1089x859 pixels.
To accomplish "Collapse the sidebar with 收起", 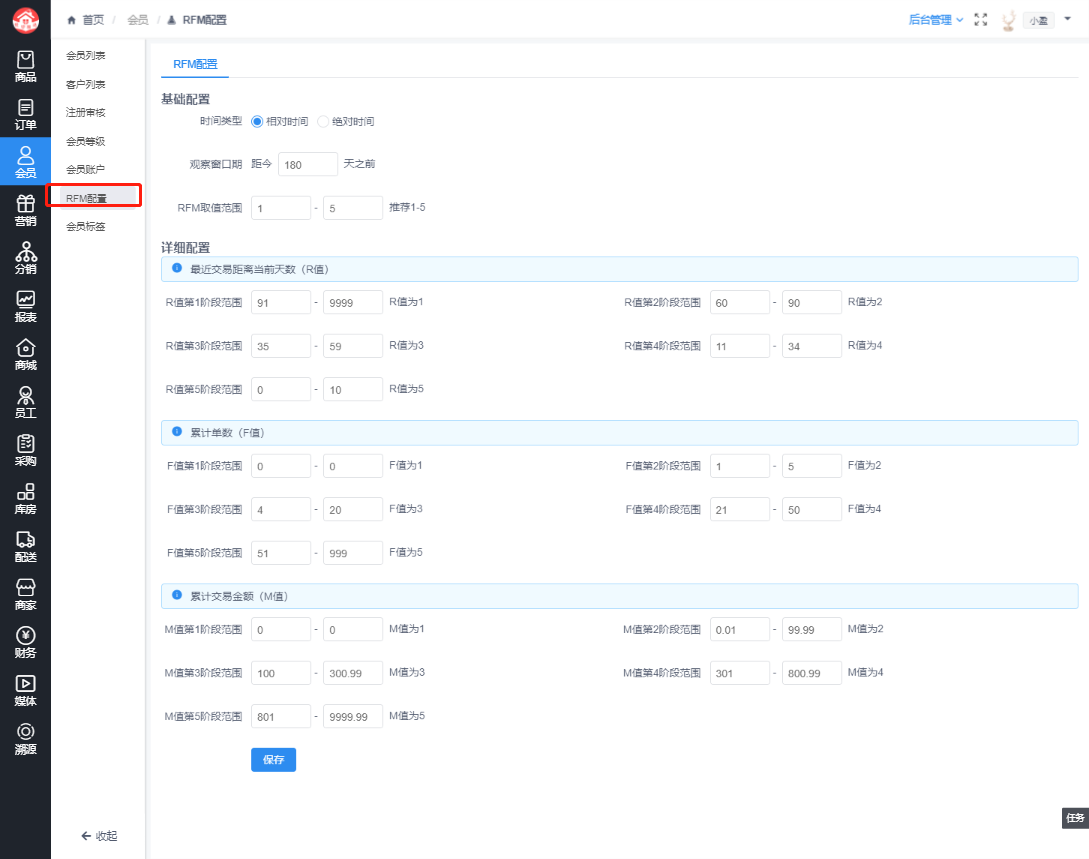I will pos(99,836).
